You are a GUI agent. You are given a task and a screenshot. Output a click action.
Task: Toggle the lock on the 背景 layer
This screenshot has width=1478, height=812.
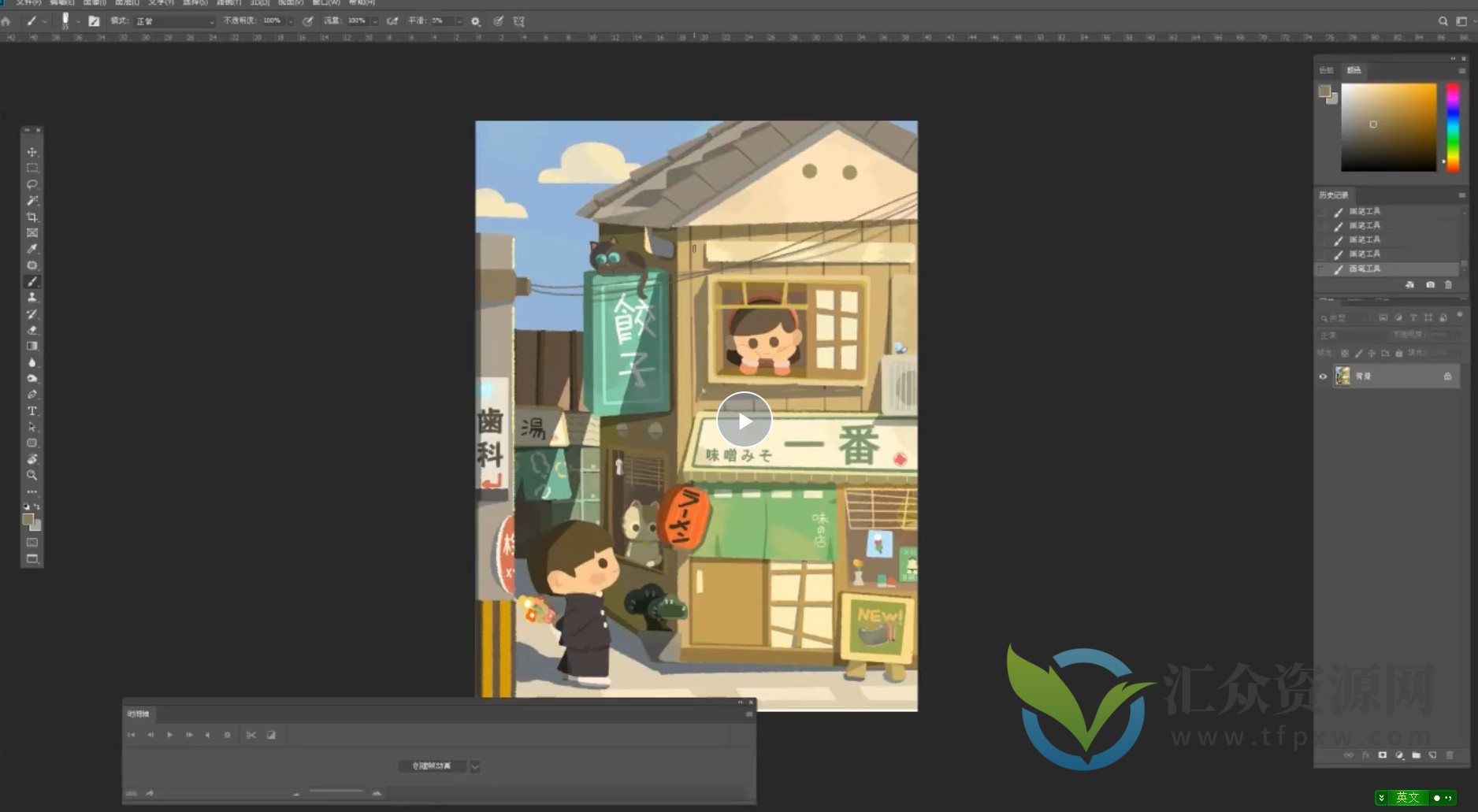click(1447, 376)
